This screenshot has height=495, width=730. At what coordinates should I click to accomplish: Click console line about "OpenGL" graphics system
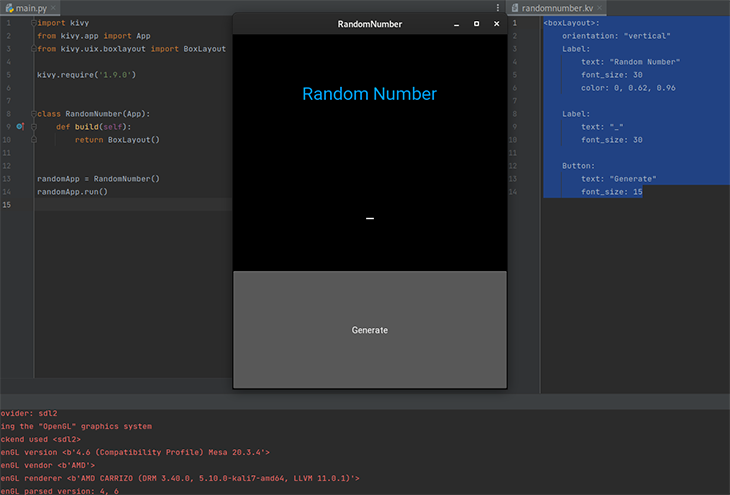[x=76, y=427]
